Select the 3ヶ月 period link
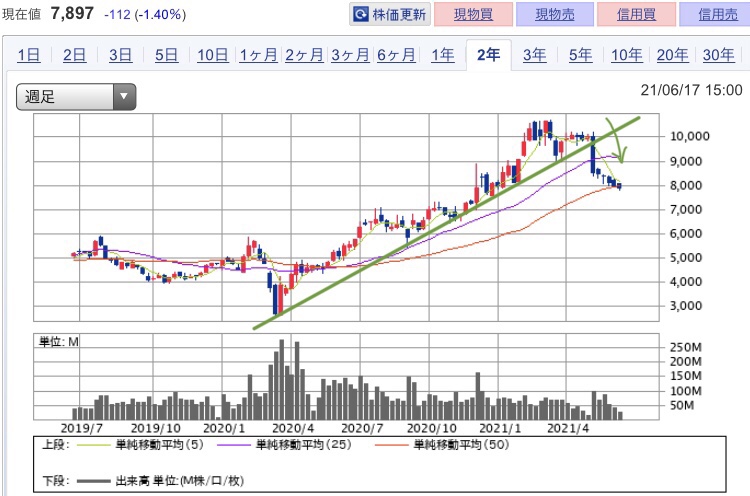Viewport: 750px width, 496px height. tap(350, 55)
